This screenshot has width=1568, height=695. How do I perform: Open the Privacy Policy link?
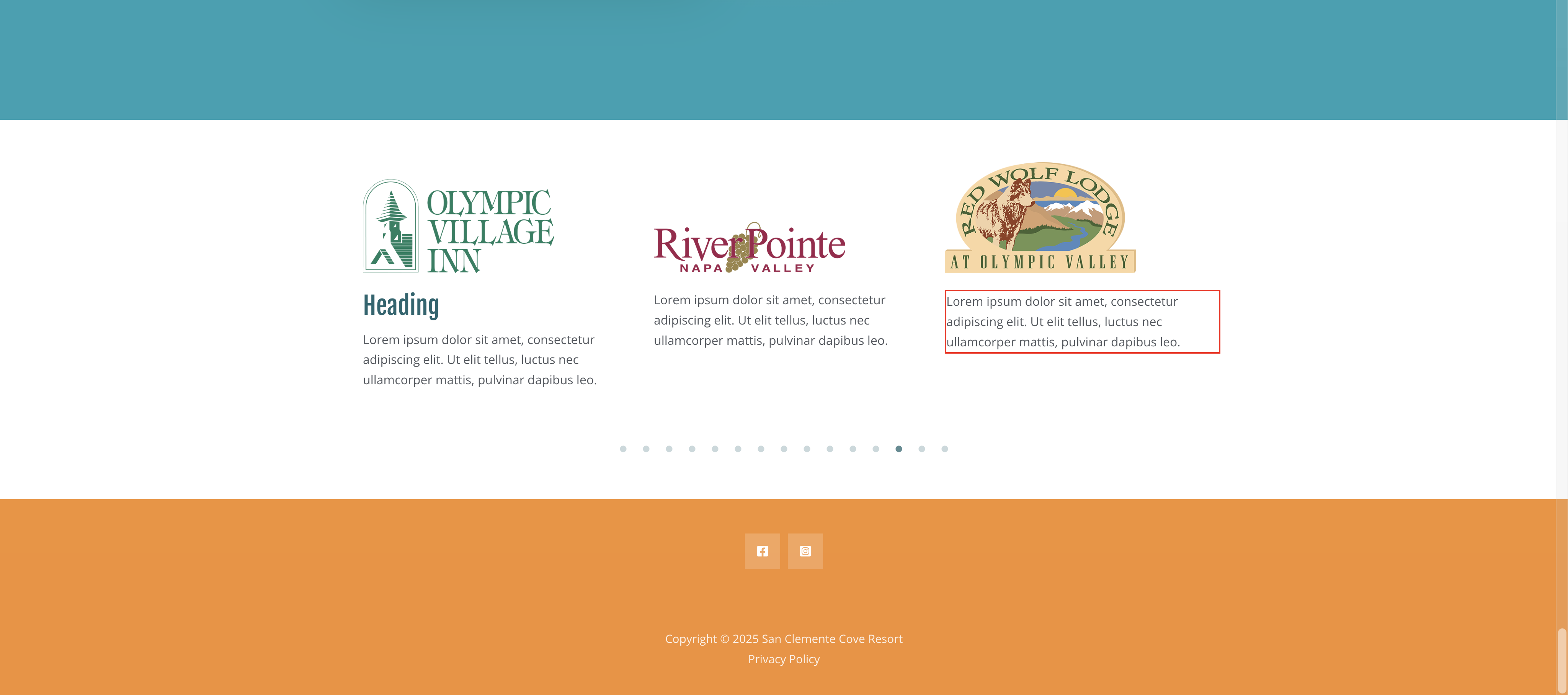click(x=783, y=659)
